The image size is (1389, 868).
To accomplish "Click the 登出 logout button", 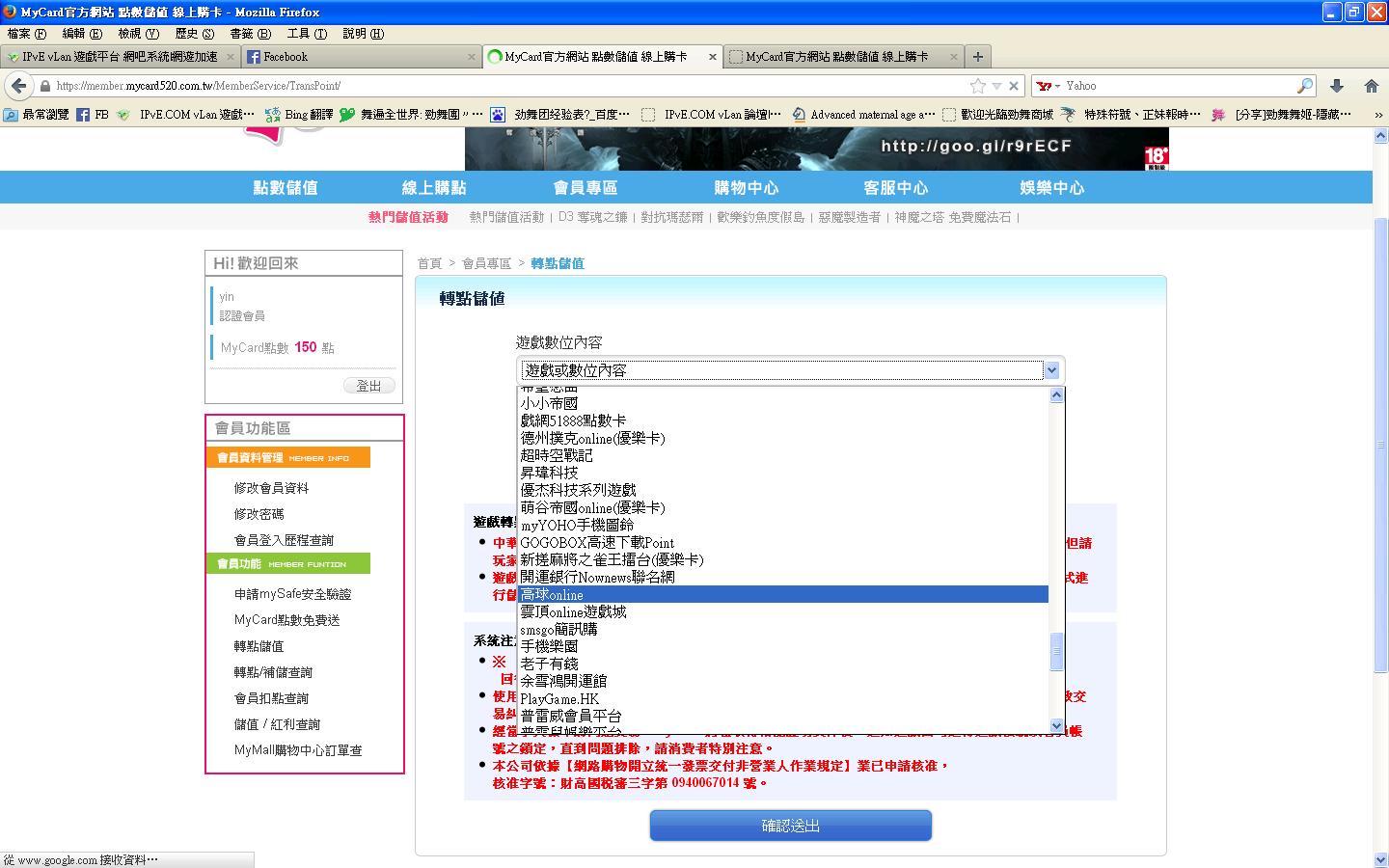I will (369, 385).
